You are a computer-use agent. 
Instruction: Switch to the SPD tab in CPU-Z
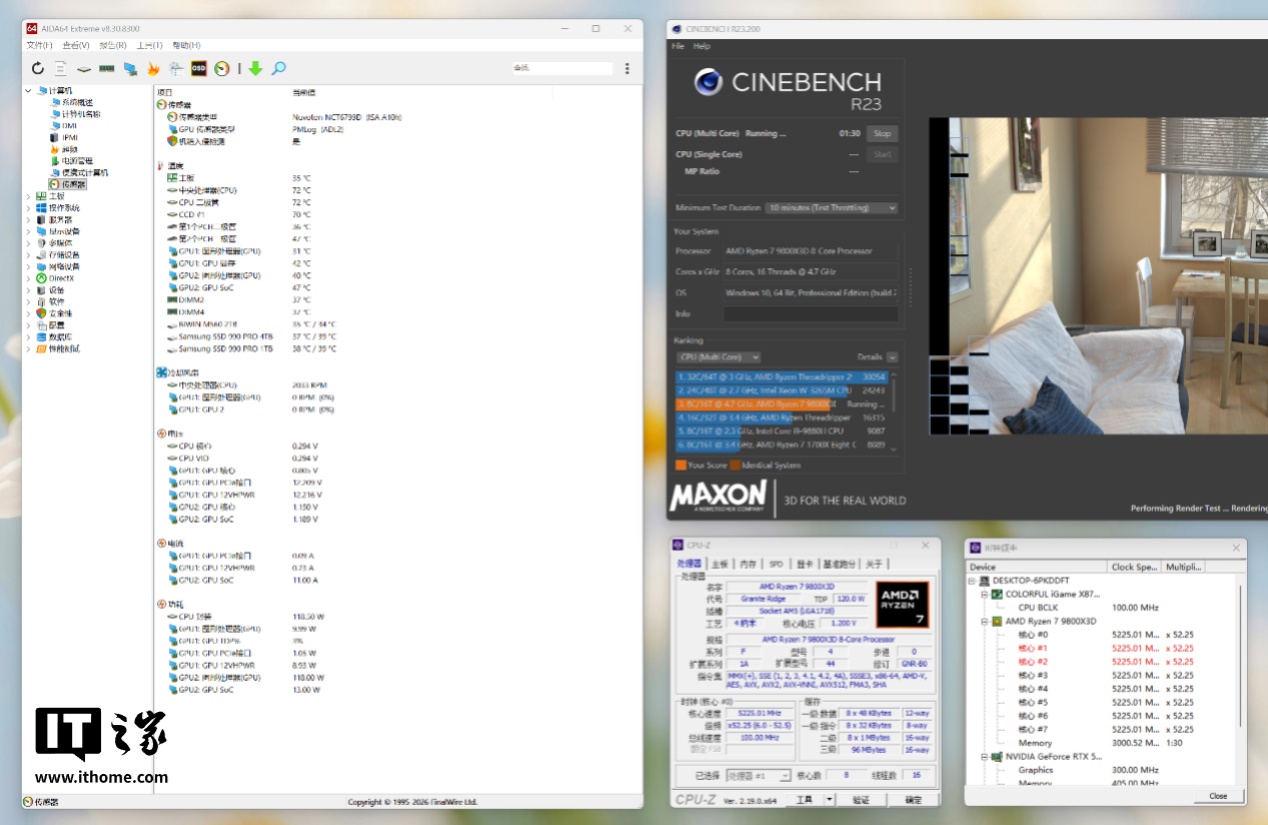coord(776,564)
